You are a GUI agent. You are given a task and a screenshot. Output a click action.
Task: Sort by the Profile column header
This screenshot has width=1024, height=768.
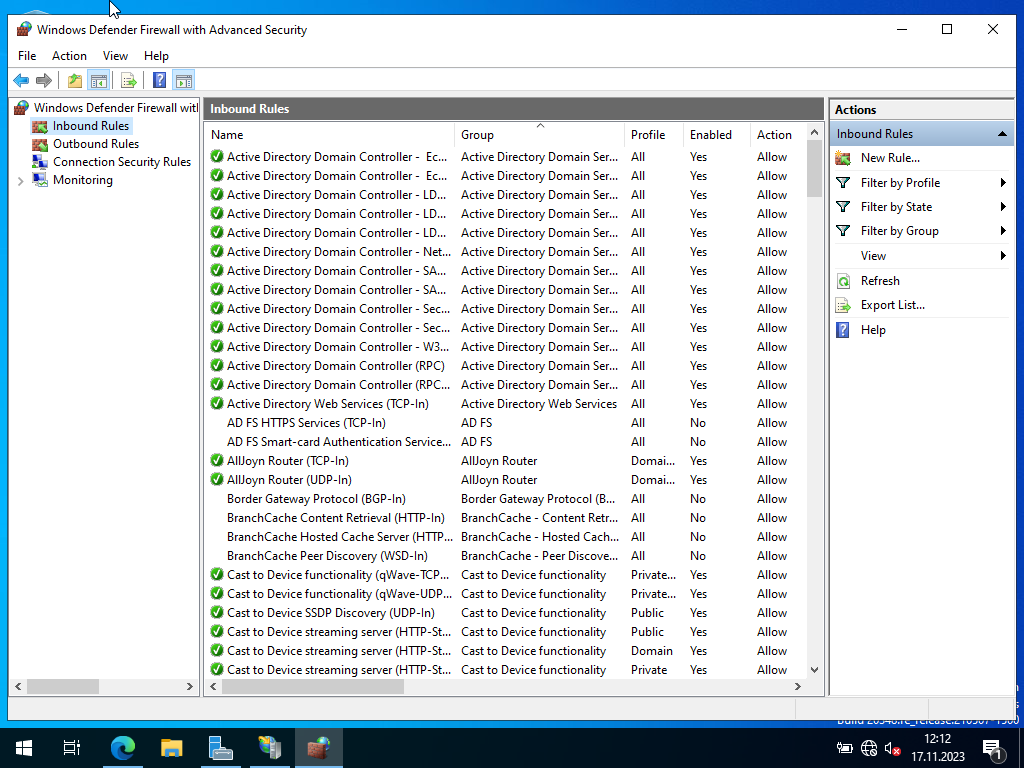coord(654,135)
